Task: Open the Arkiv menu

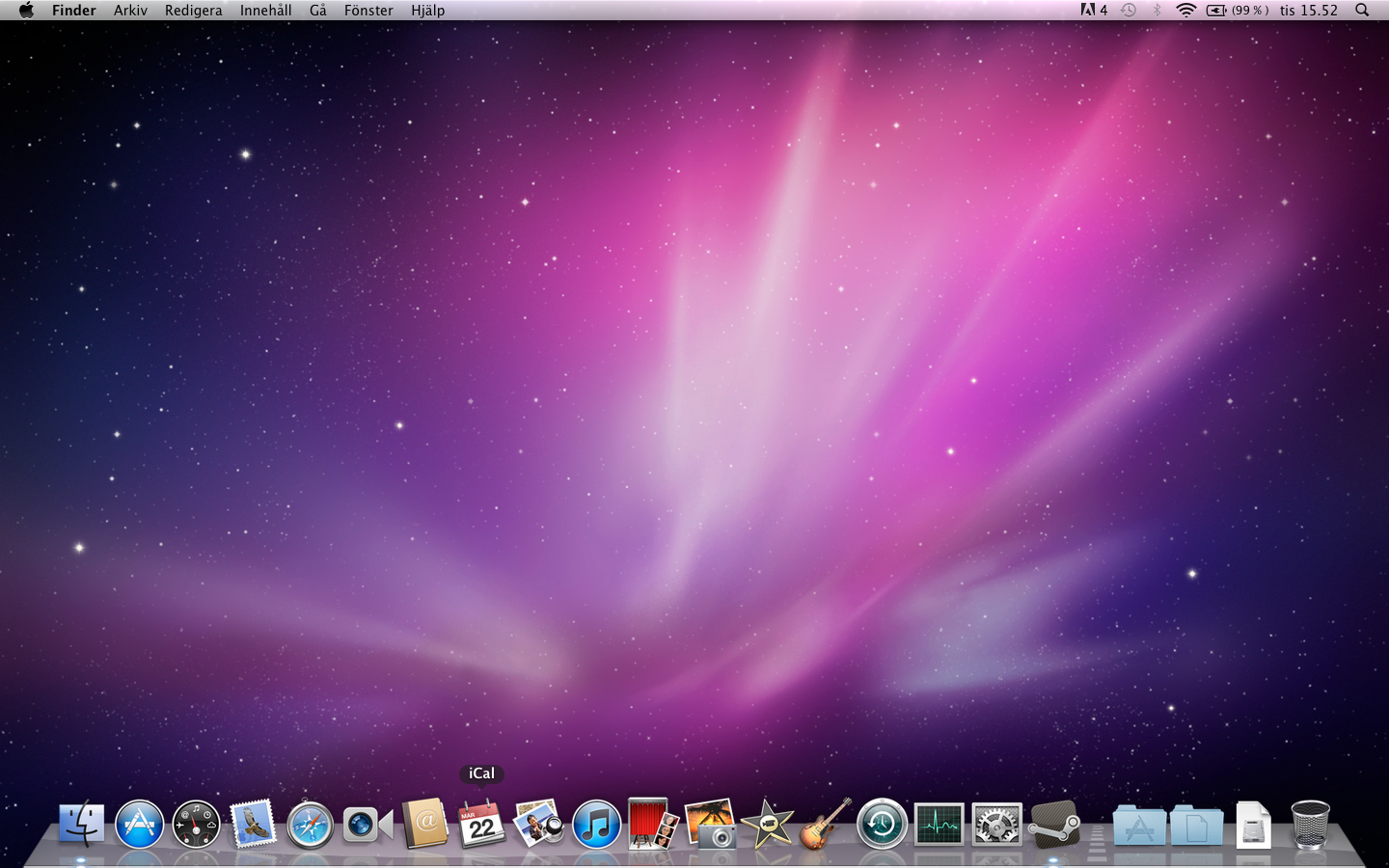Action: 130,11
